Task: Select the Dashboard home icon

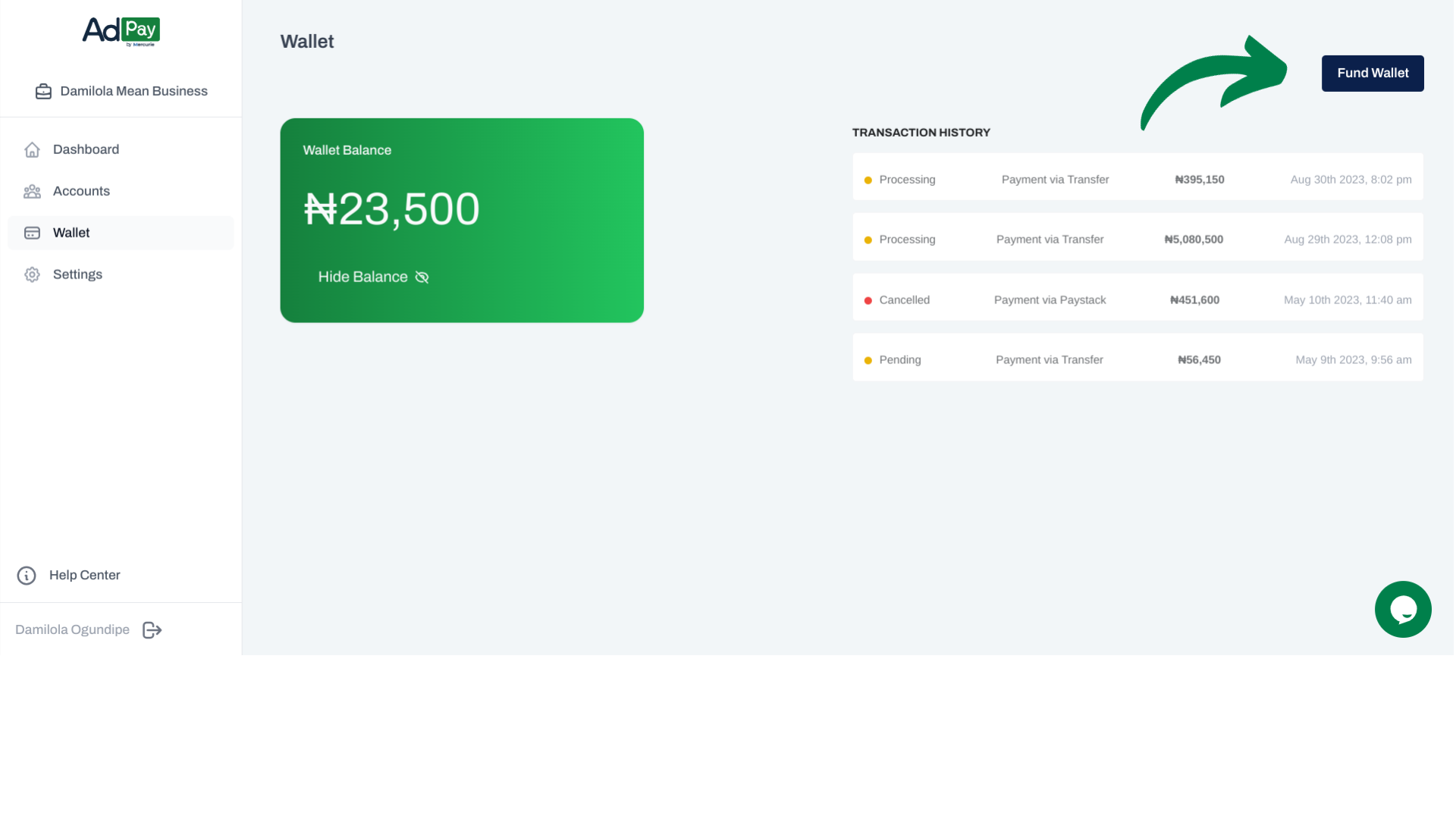Action: (x=32, y=149)
